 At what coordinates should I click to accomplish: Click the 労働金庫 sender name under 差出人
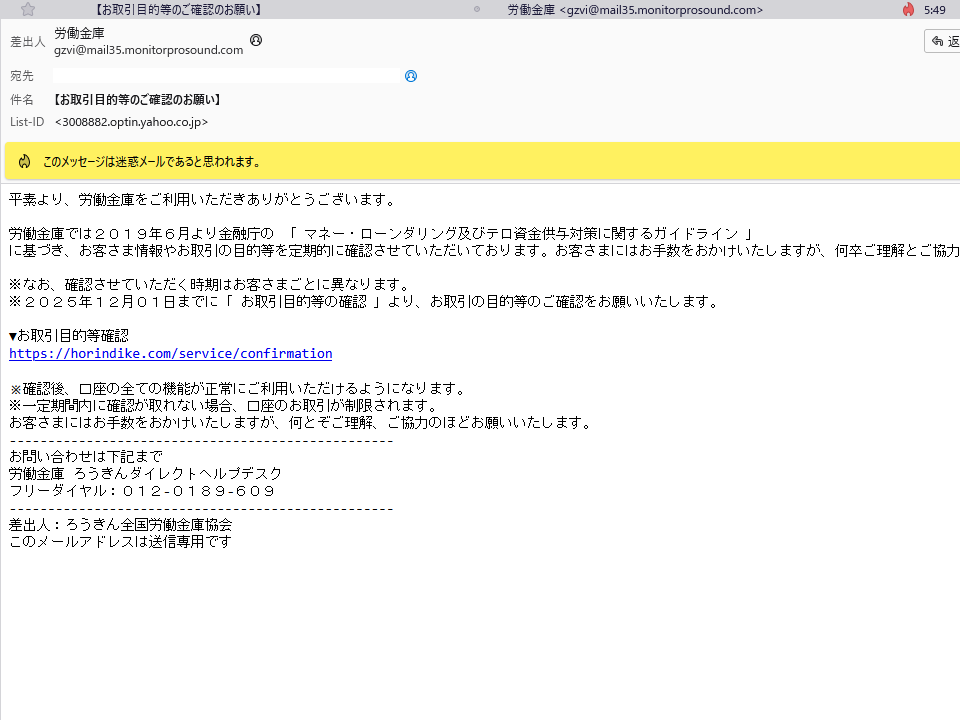(x=78, y=32)
